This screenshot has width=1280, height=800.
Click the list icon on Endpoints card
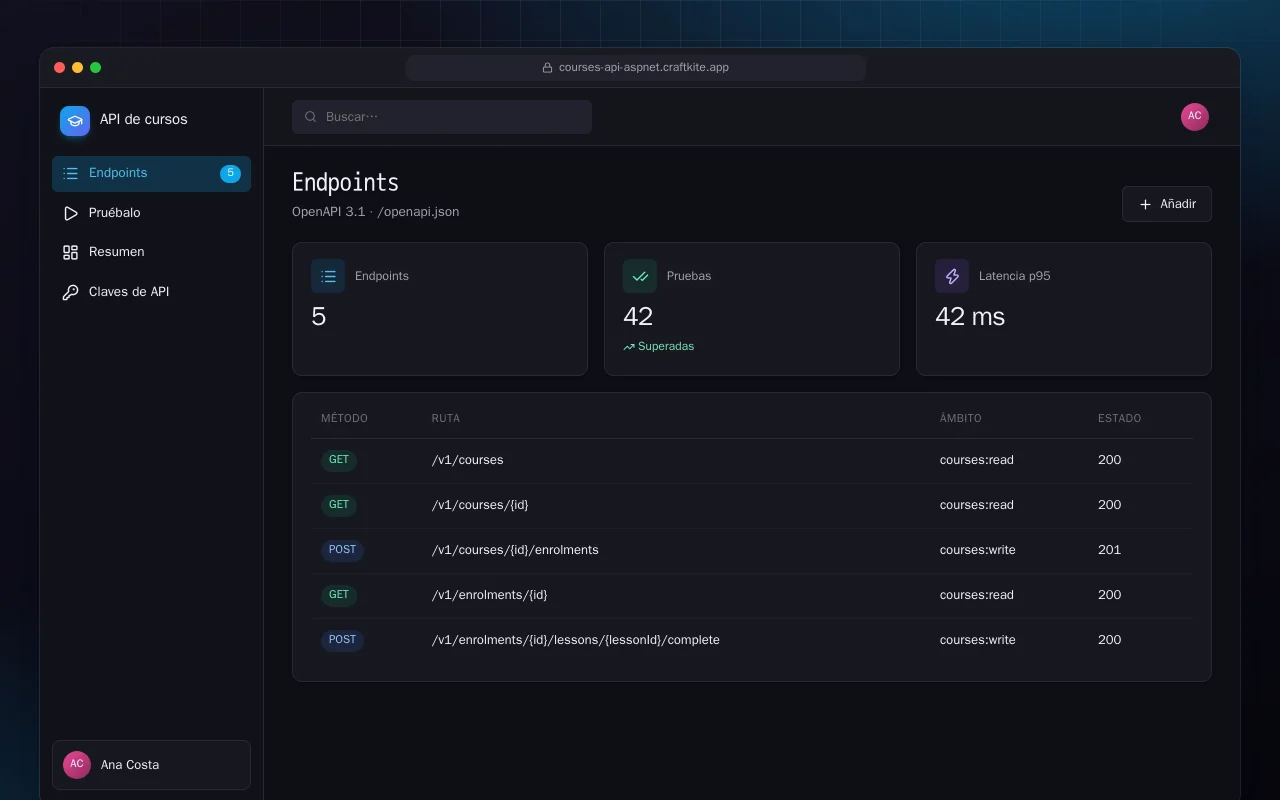(328, 276)
